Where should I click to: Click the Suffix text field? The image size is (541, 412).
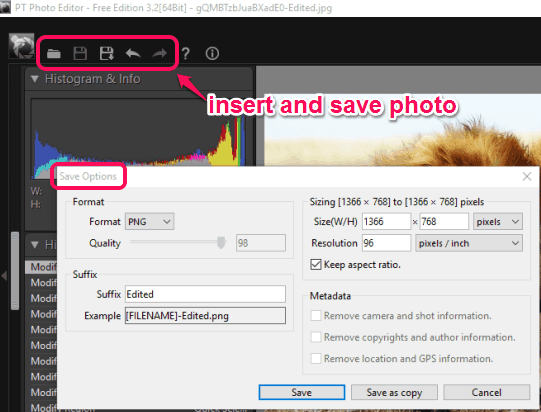click(205, 294)
